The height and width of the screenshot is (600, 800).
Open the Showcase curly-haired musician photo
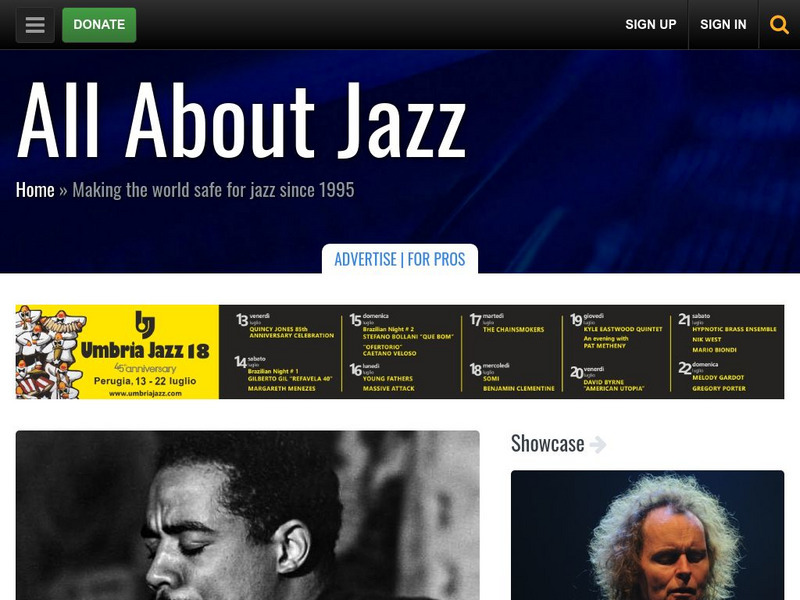pyautogui.click(x=647, y=535)
